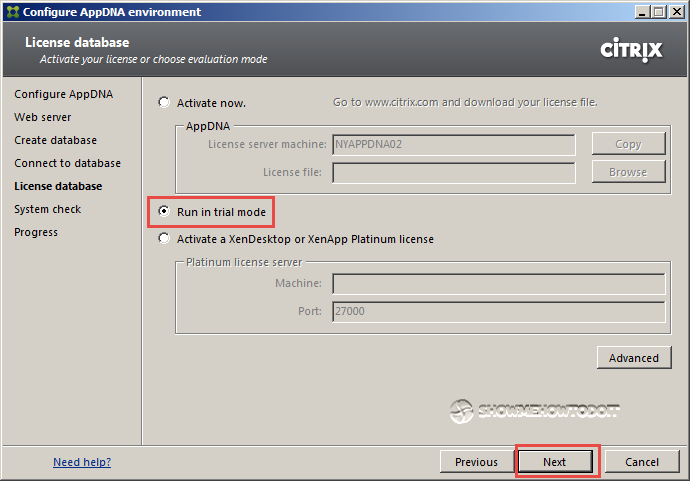
Task: Click the Platinum license Port field
Action: 498,311
